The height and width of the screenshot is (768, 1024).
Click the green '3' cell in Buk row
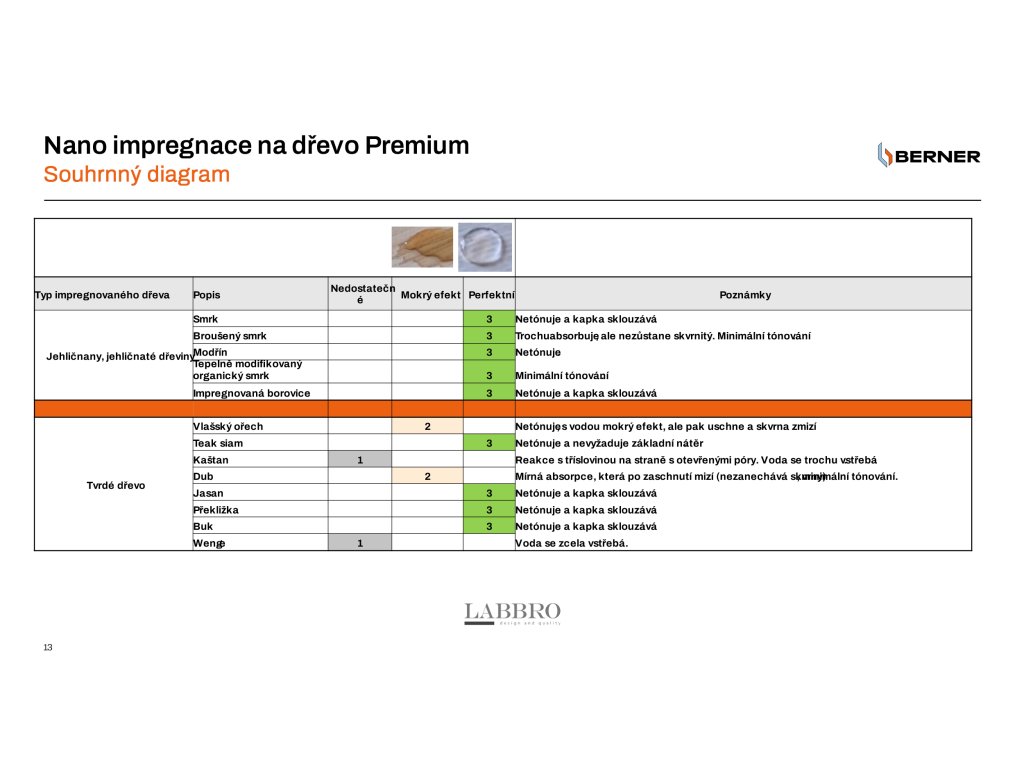[x=489, y=526]
